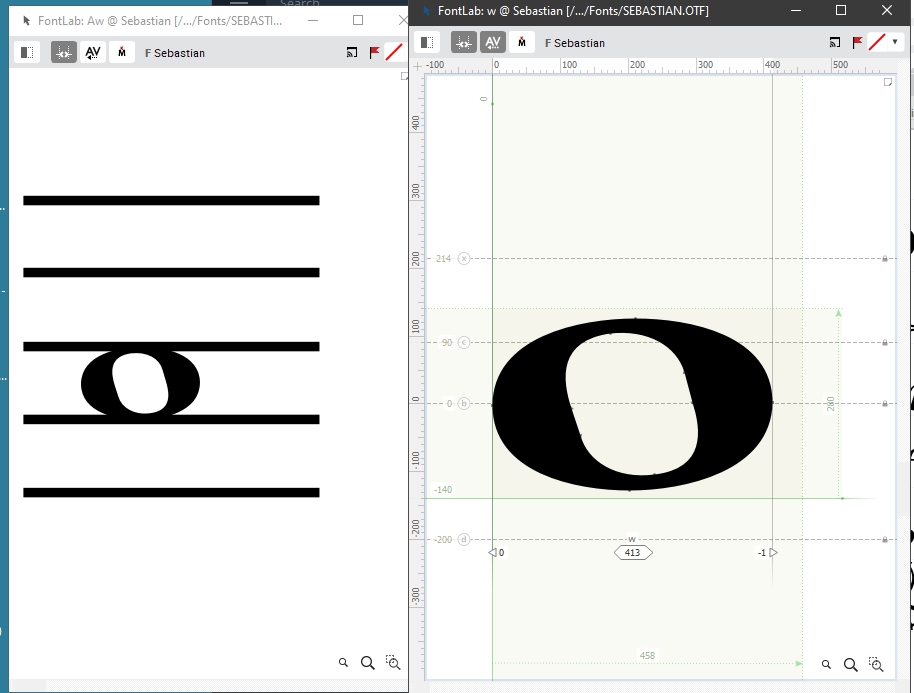Click zoom-to-selection icon in Aw window
This screenshot has width=914, height=693.
point(393,663)
